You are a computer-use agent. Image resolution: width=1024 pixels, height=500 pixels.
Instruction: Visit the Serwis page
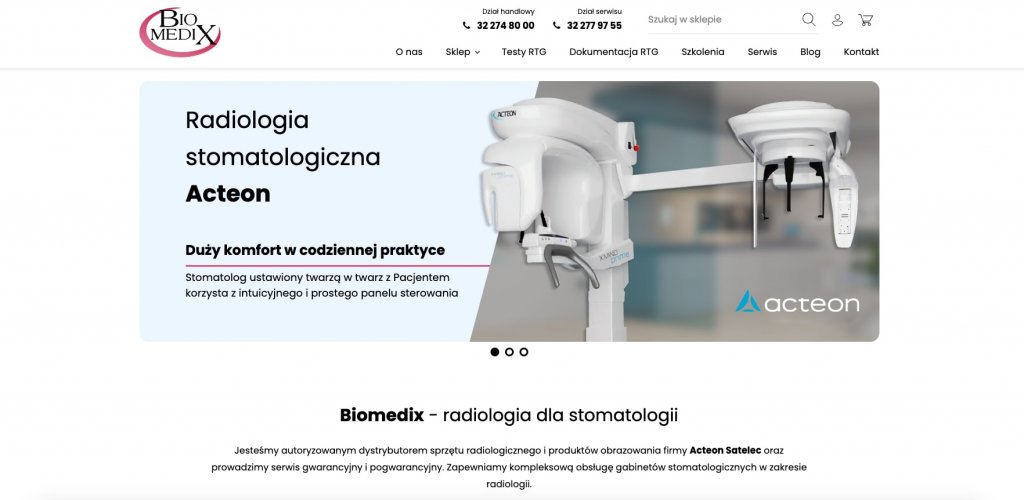coord(762,52)
